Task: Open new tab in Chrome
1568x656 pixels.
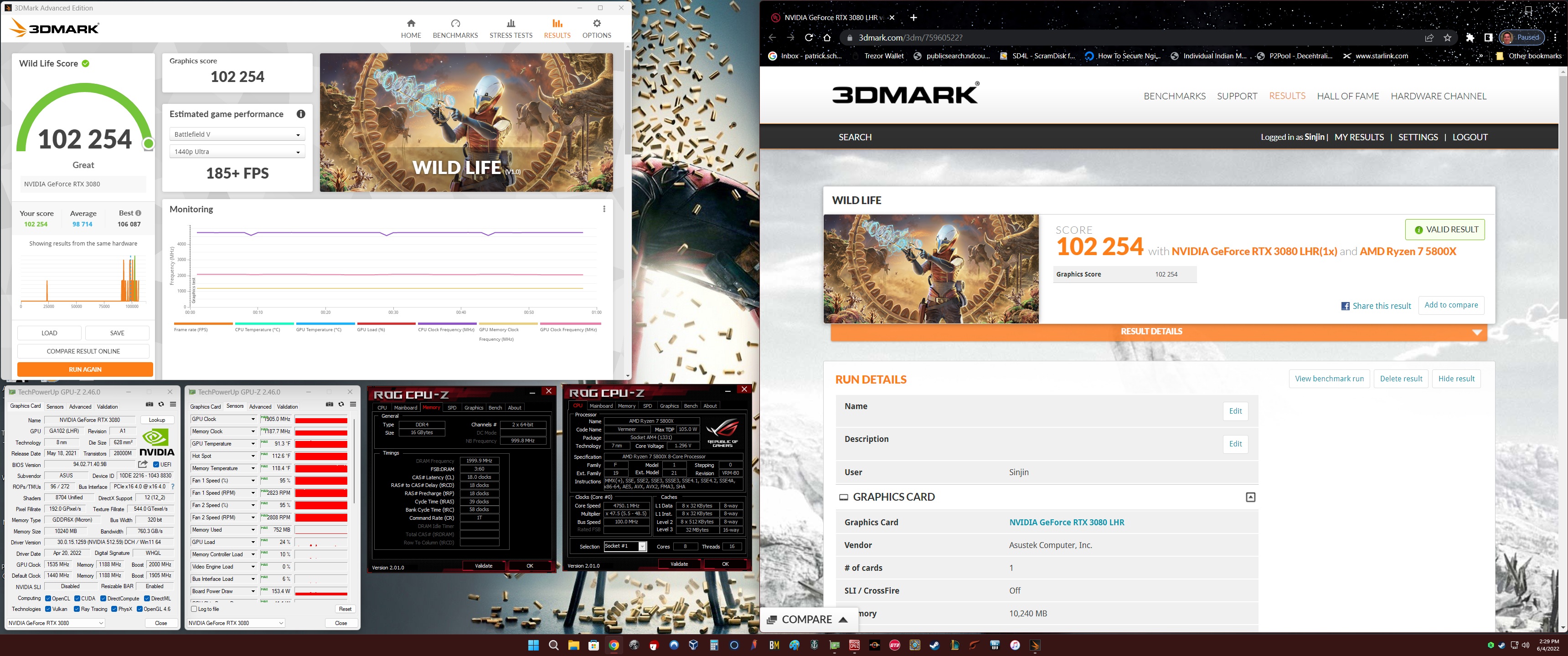Action: 913,18
